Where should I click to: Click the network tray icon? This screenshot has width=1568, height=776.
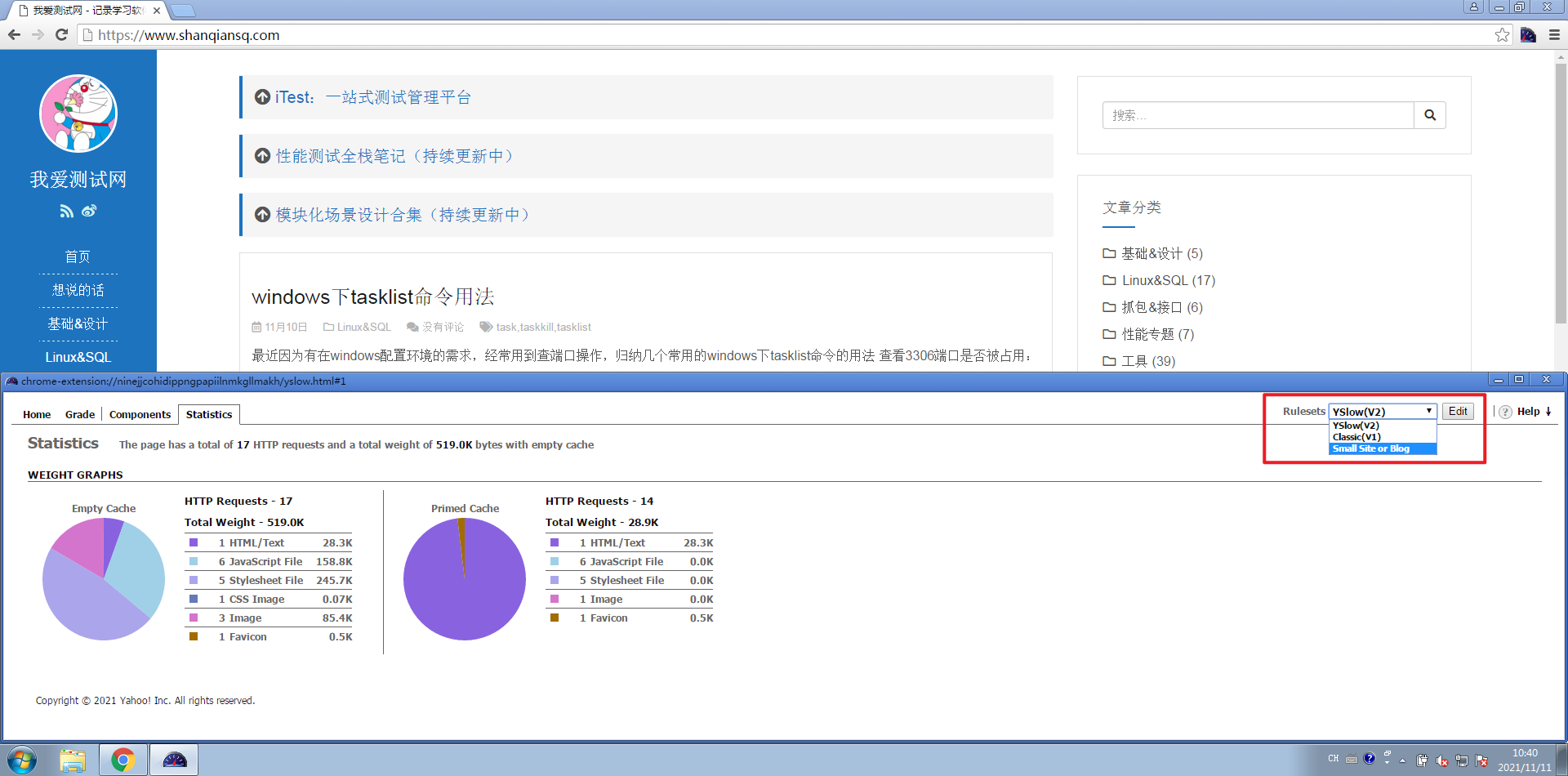(1461, 760)
